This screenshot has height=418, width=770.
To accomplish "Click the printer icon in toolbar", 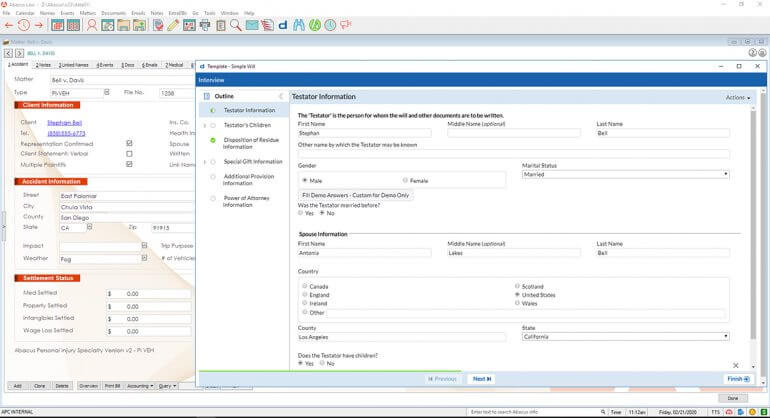I will coord(205,25).
